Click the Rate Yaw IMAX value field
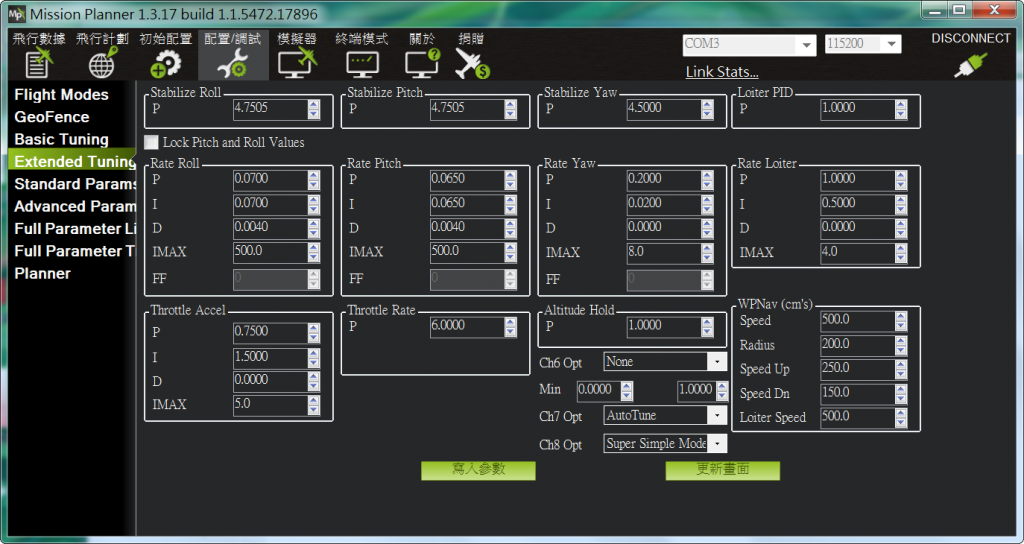Viewport: 1024px width, 544px height. tap(664, 253)
